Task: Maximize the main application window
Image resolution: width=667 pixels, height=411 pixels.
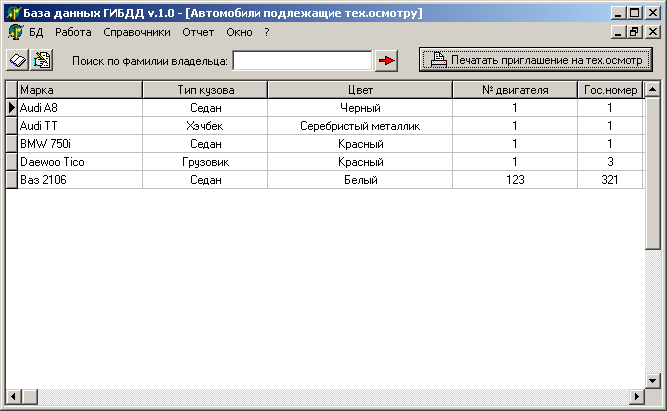Action: [x=634, y=13]
